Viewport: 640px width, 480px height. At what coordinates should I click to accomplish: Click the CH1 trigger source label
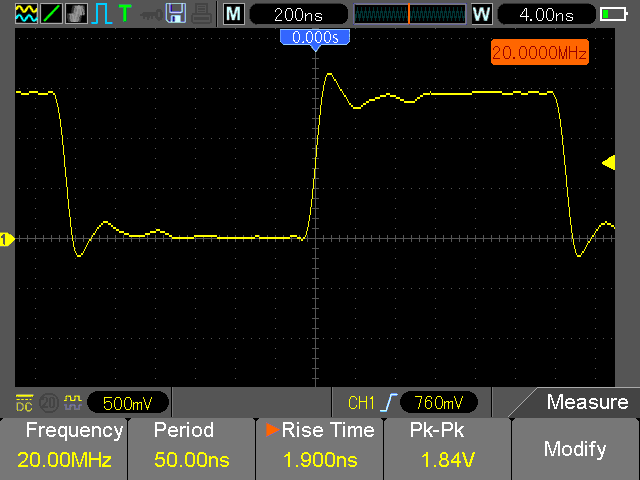pos(361,403)
